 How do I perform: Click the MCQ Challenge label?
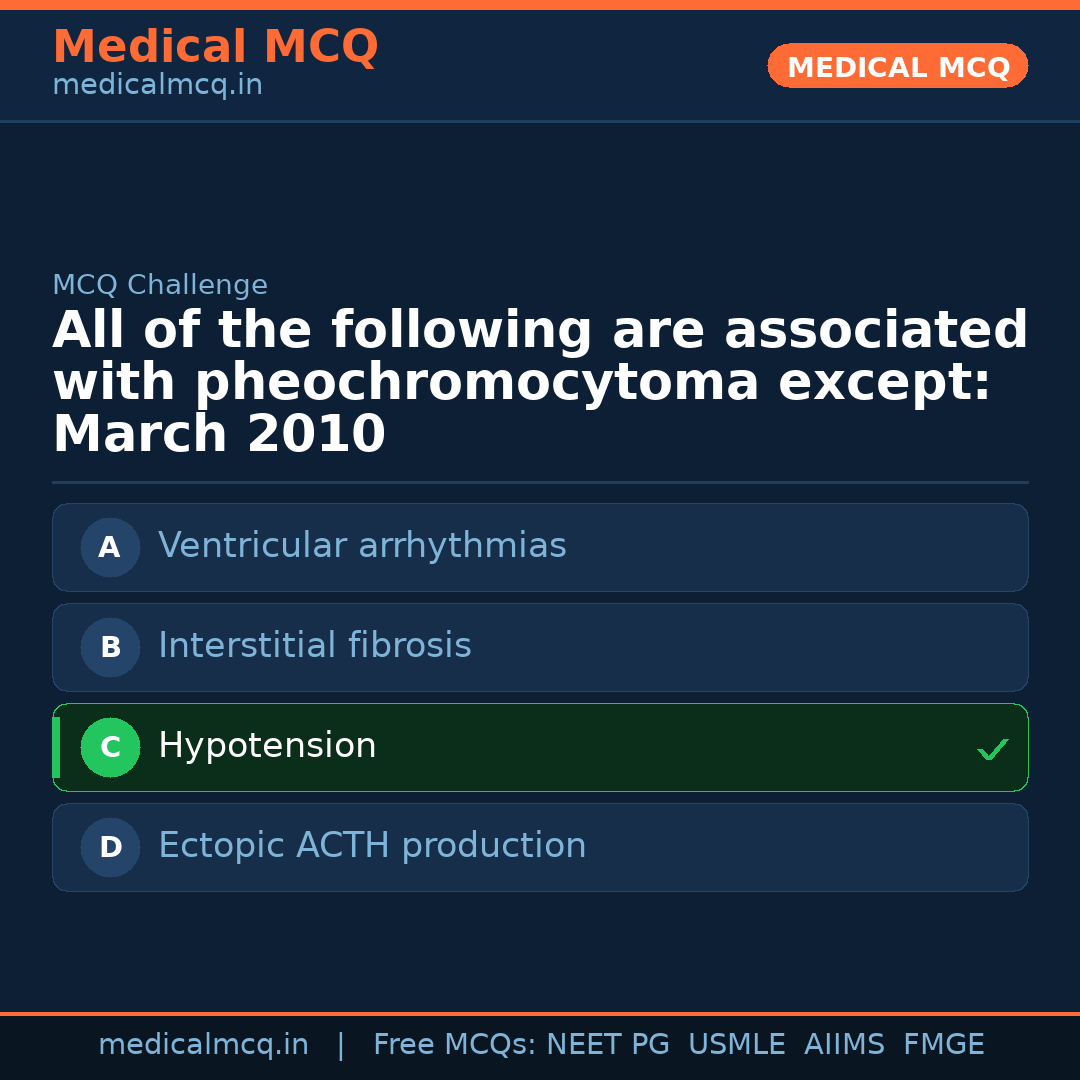[160, 285]
